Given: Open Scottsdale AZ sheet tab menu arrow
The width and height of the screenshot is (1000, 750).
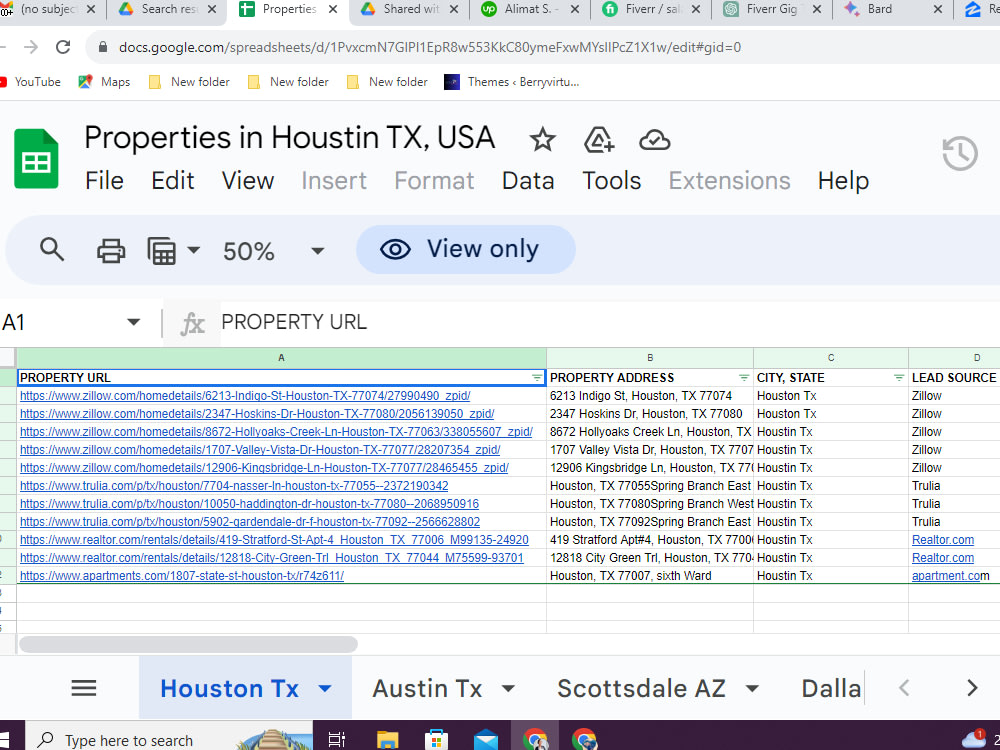Looking at the screenshot, I should tap(752, 688).
